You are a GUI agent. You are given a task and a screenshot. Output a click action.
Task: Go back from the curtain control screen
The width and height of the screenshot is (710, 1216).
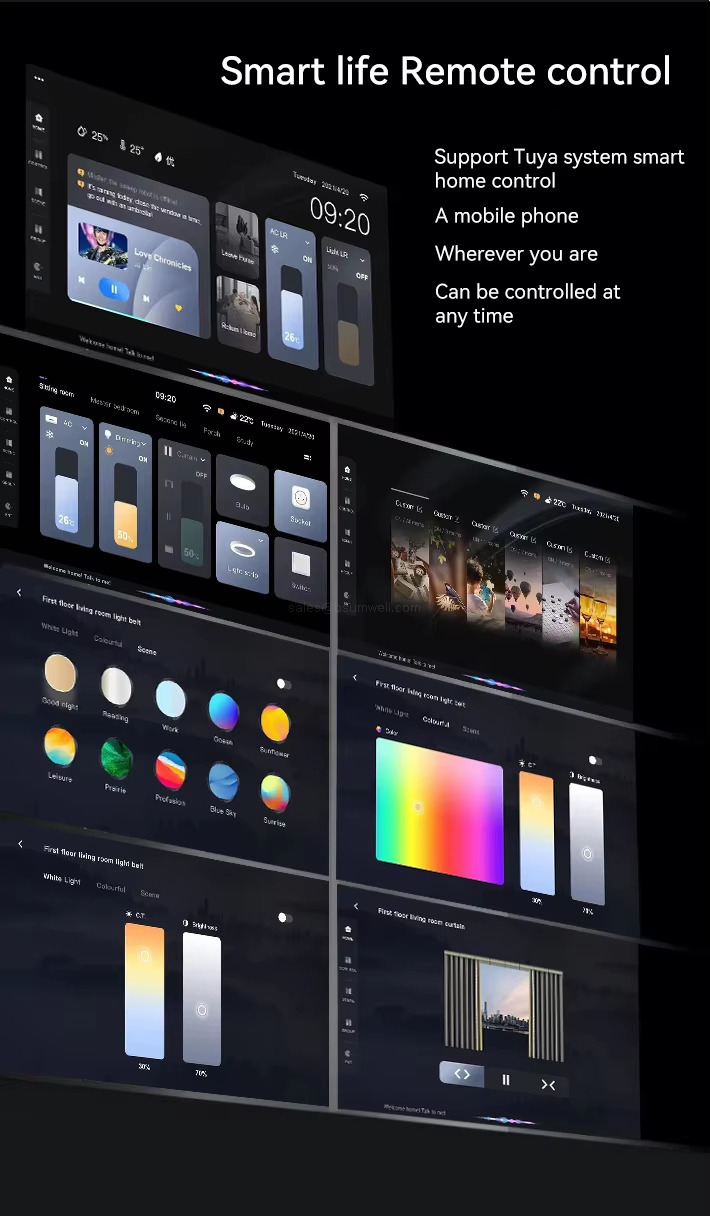coord(355,906)
